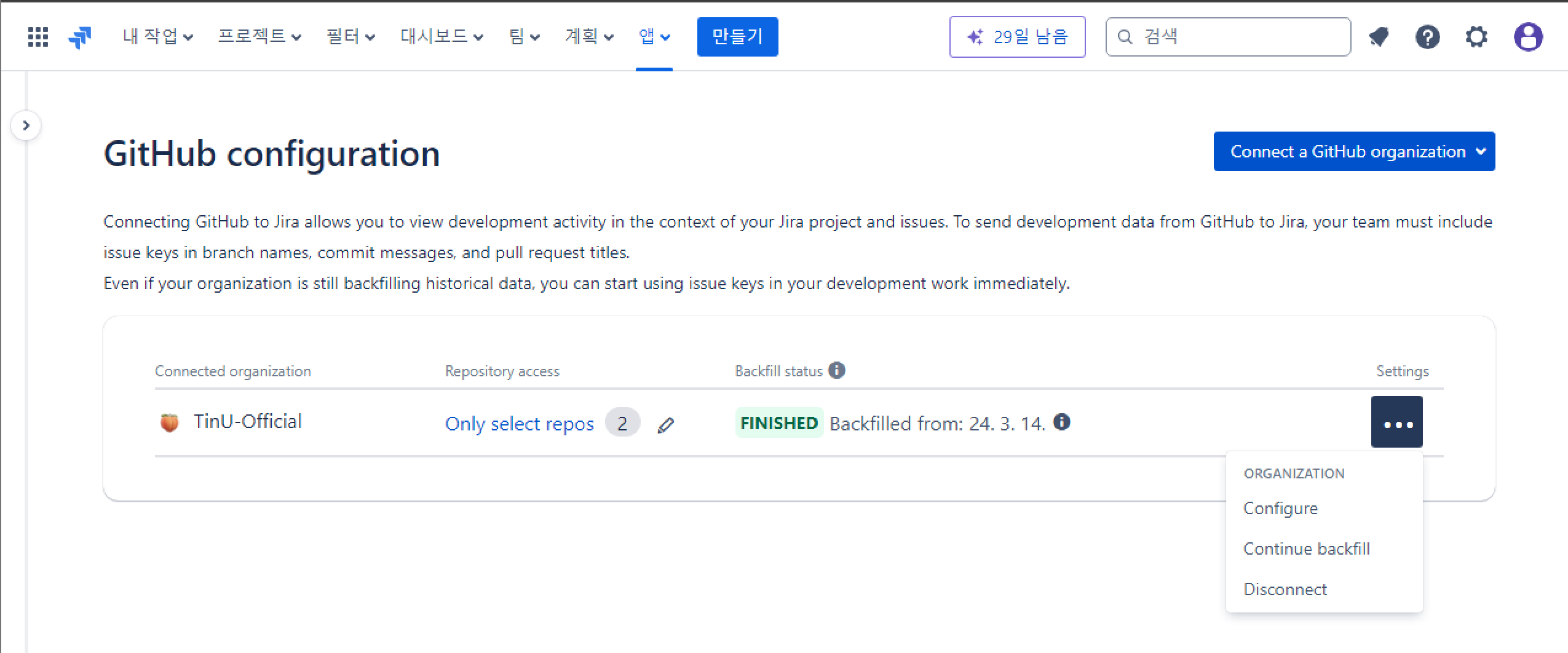Open the Only select repos link
Image resolution: width=1568 pixels, height=653 pixels.
pos(519,424)
